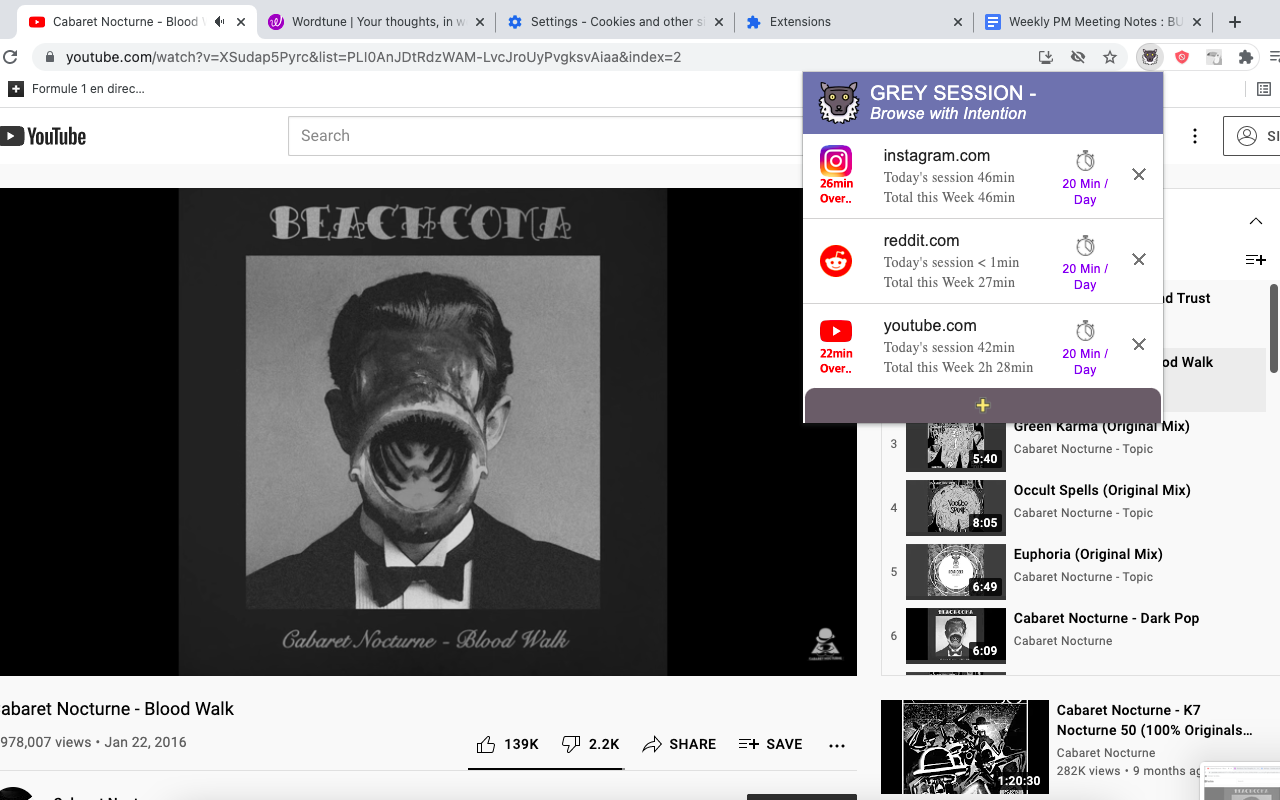Dislike the video with thumbs down
The width and height of the screenshot is (1280, 800).
[571, 744]
